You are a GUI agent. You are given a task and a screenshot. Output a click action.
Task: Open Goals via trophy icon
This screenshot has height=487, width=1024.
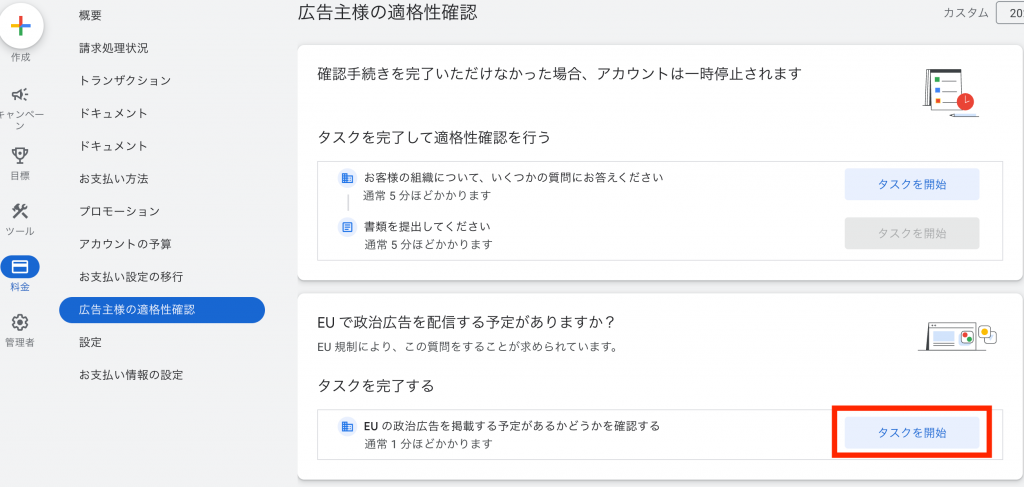point(20,154)
